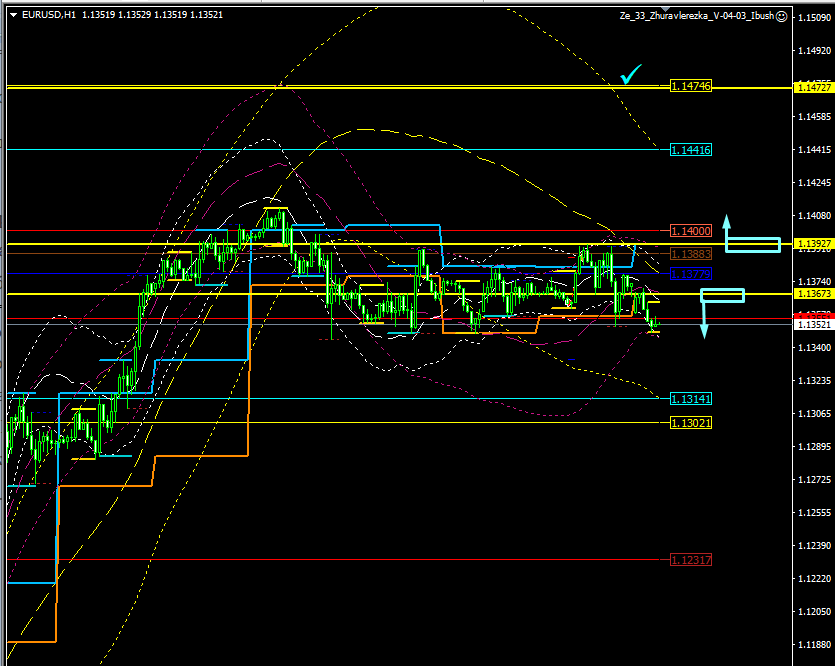Click the 1.14920 price on the scale
835x666 pixels.
814,51
